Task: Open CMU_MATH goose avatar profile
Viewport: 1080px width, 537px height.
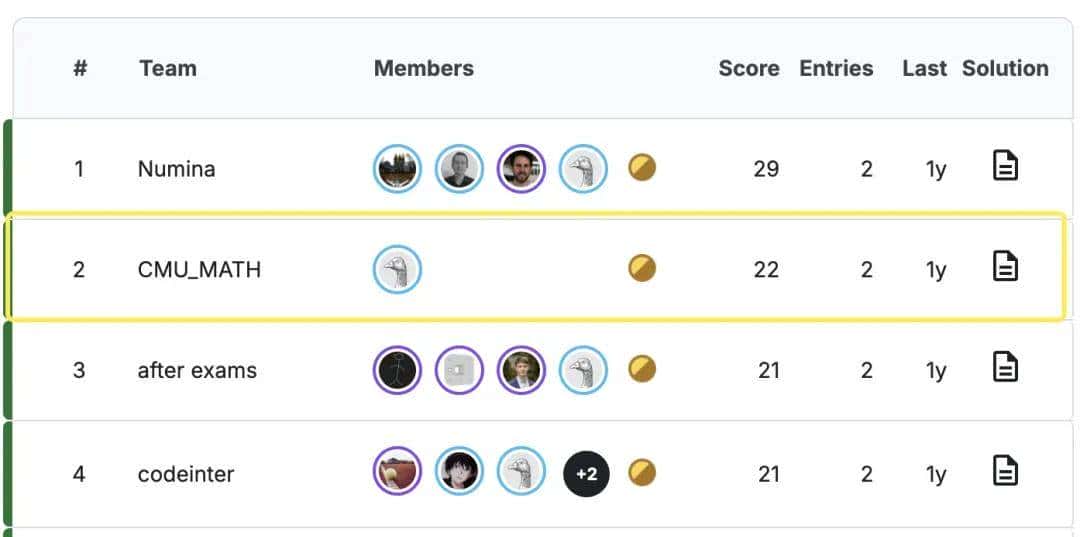Action: point(397,270)
